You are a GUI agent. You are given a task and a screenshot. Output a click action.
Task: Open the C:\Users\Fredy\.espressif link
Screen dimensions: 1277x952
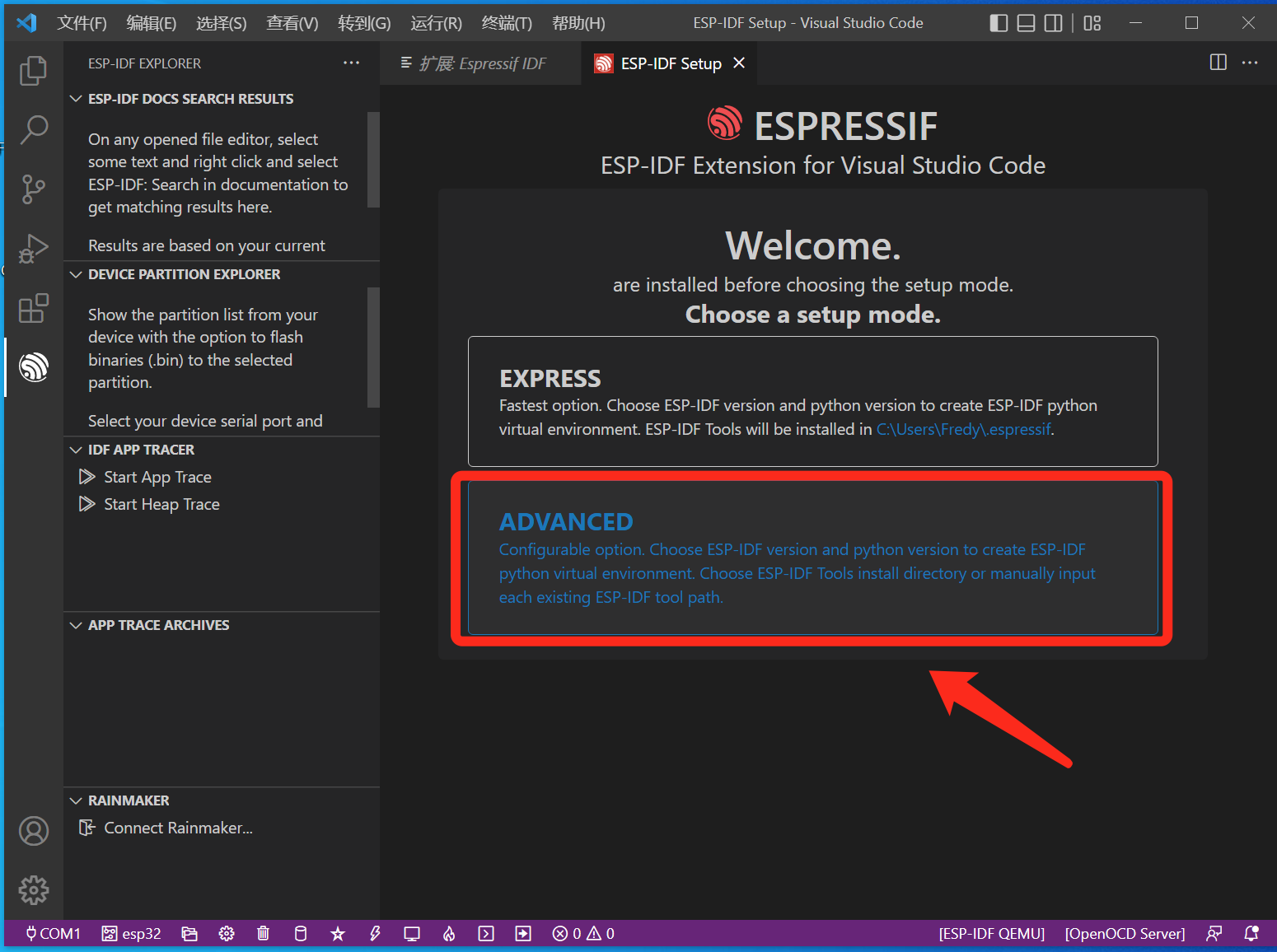point(964,429)
